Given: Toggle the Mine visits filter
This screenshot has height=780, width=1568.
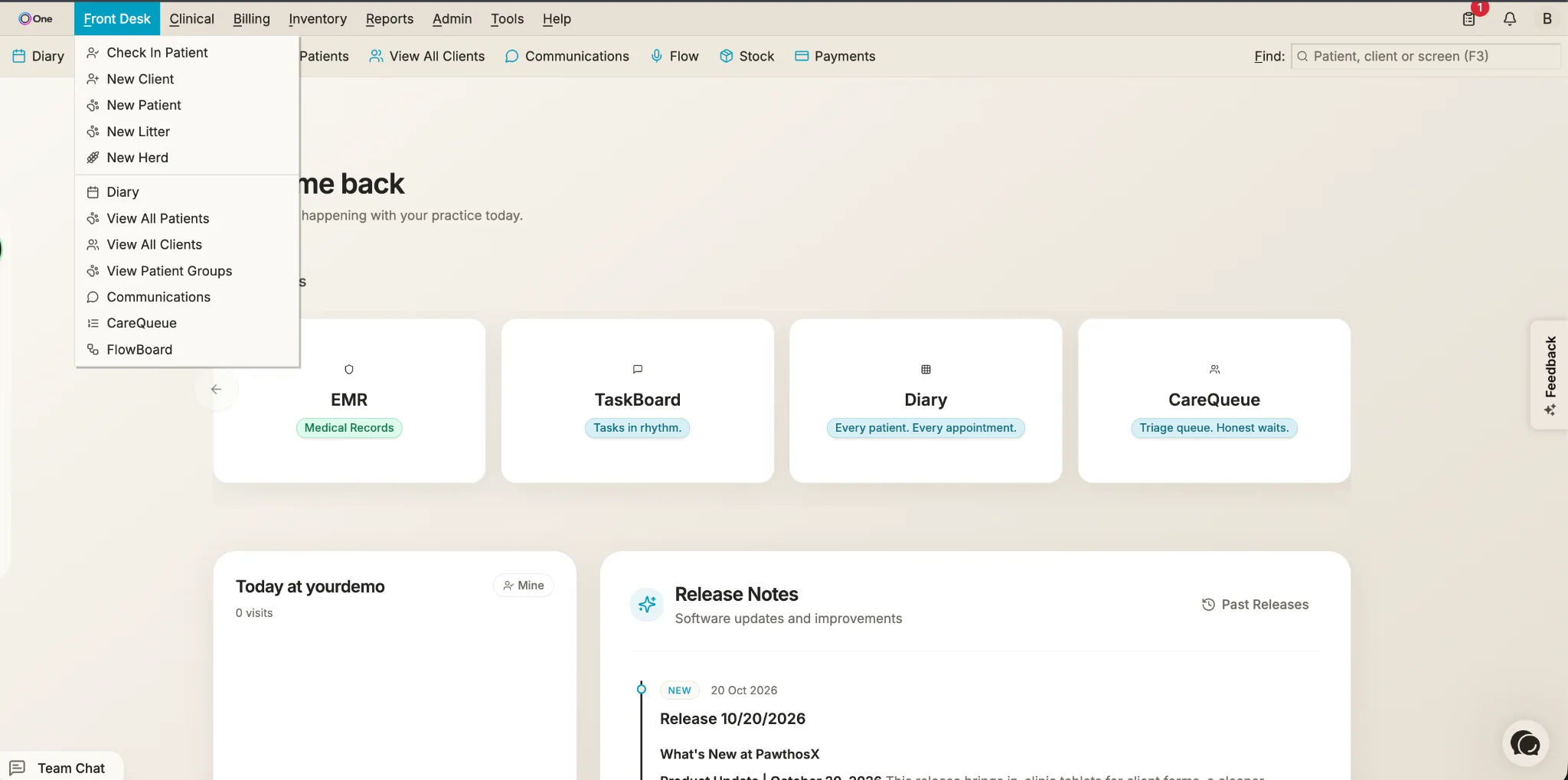Looking at the screenshot, I should (524, 586).
